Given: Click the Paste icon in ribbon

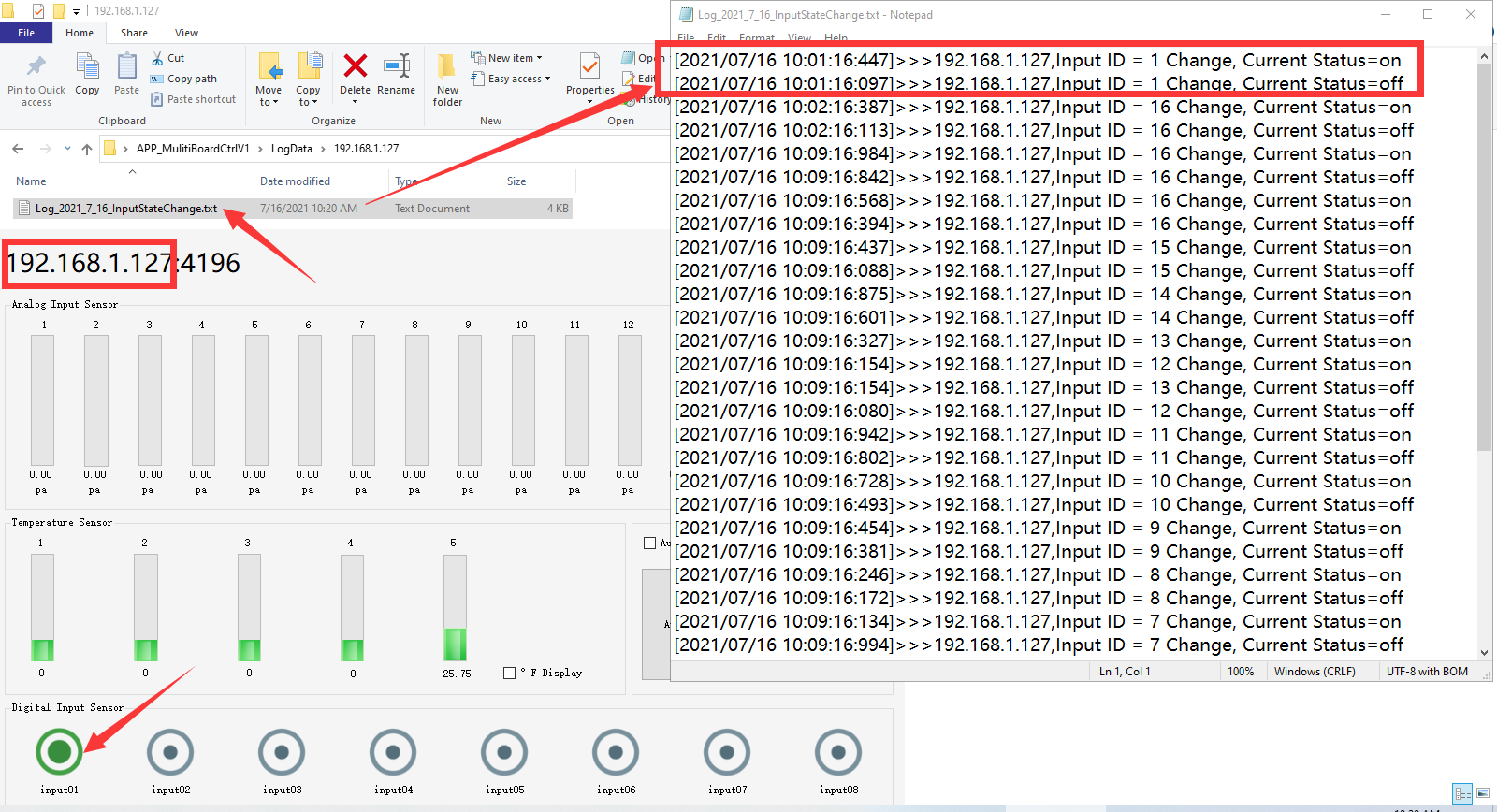Looking at the screenshot, I should point(126,68).
